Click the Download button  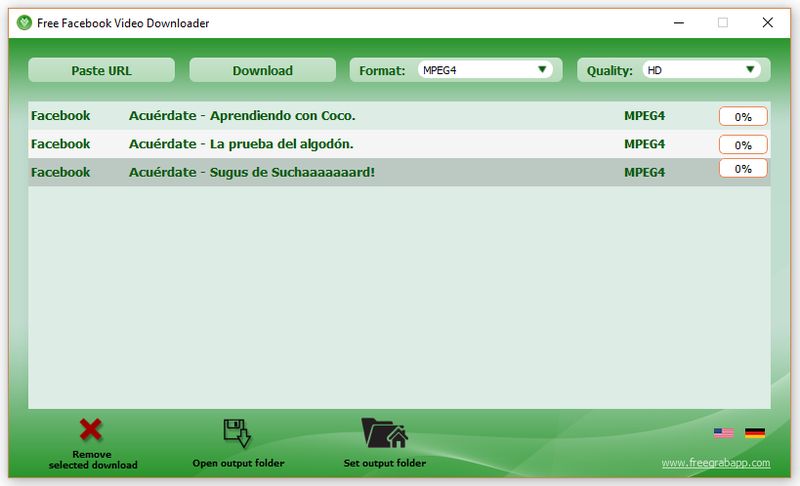pyautogui.click(x=263, y=70)
